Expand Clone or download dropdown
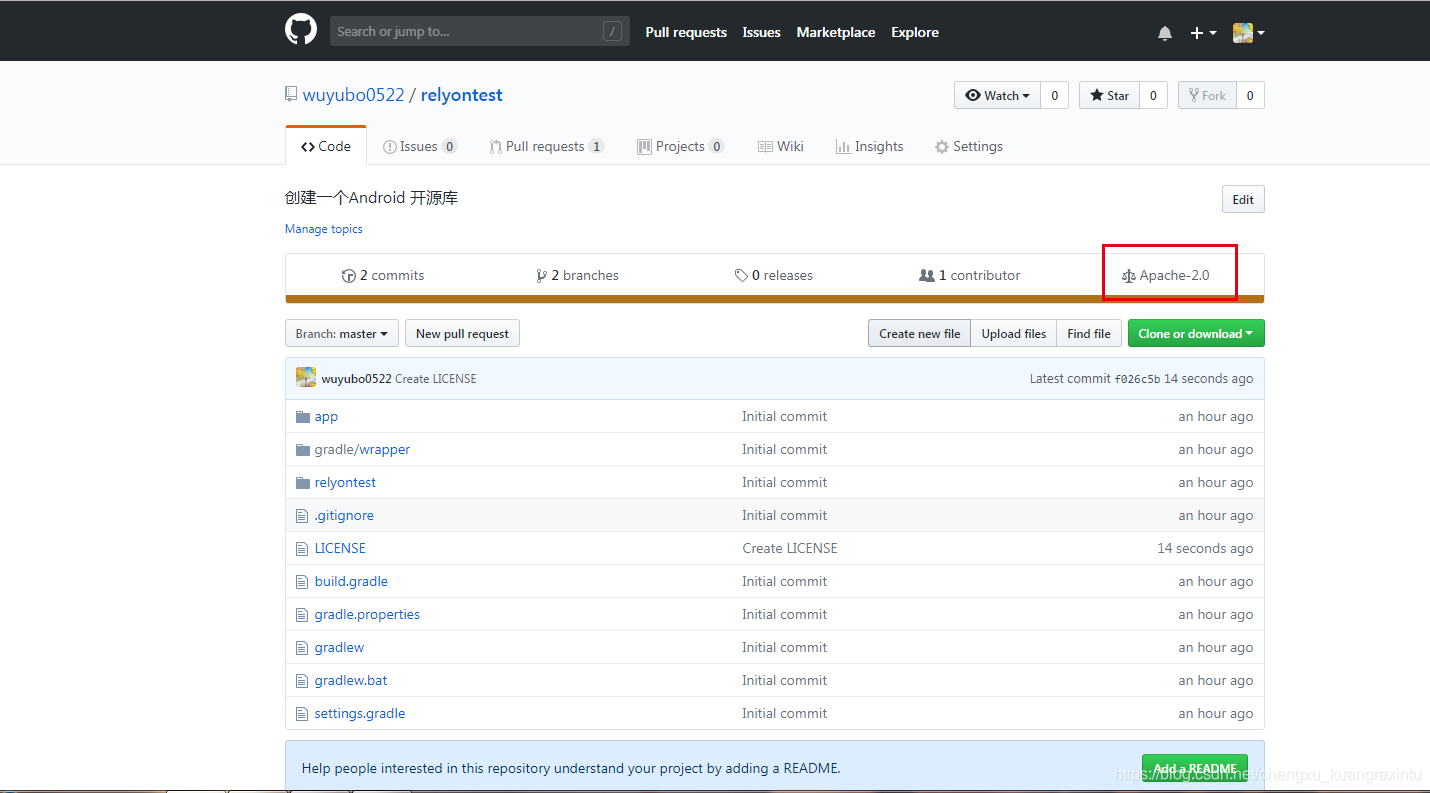Screen dimensions: 1430x793 [1196, 333]
